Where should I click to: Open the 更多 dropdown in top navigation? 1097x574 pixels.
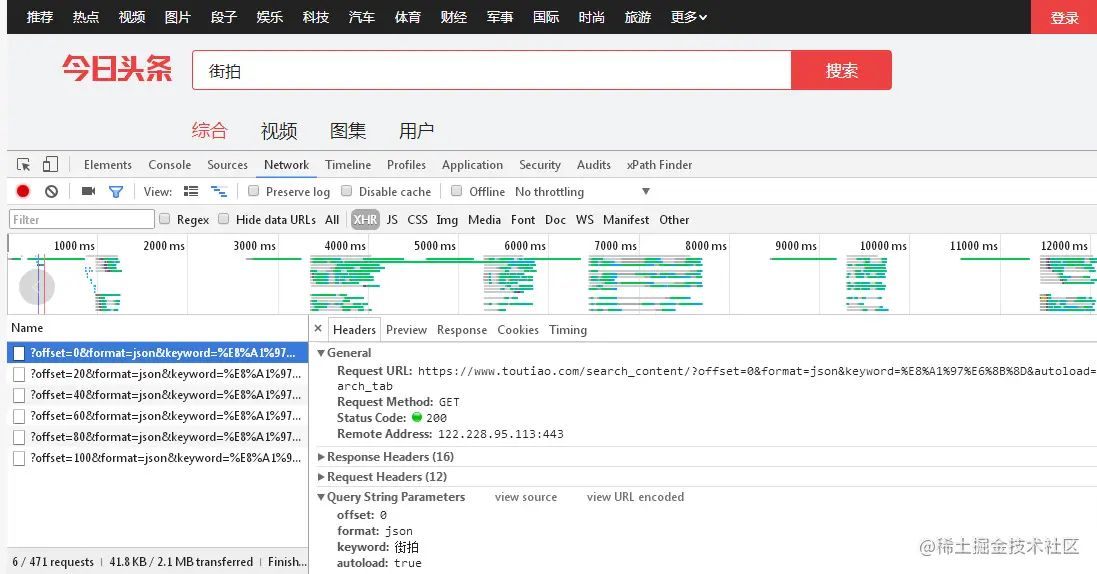688,17
